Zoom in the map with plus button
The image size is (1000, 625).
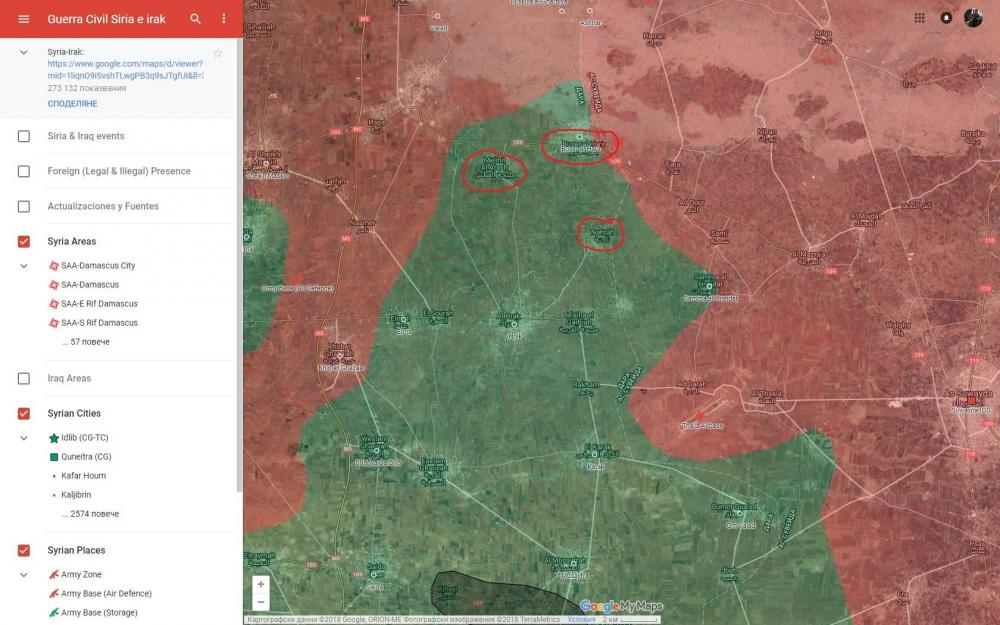[x=261, y=584]
